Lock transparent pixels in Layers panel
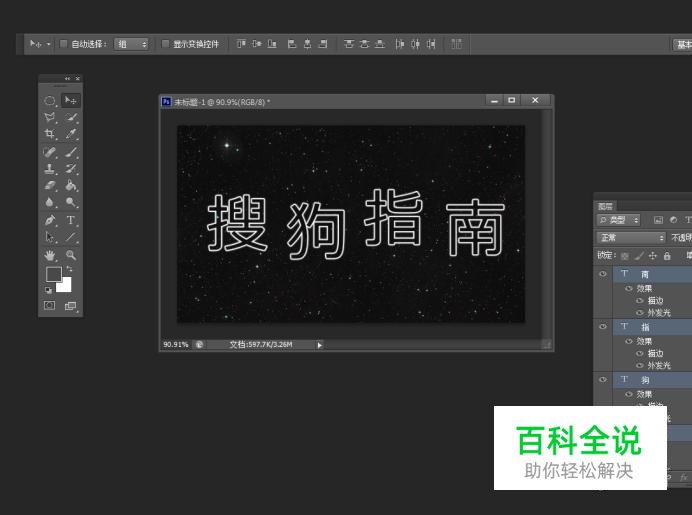Viewport: 692px width, 515px height. (x=624, y=256)
